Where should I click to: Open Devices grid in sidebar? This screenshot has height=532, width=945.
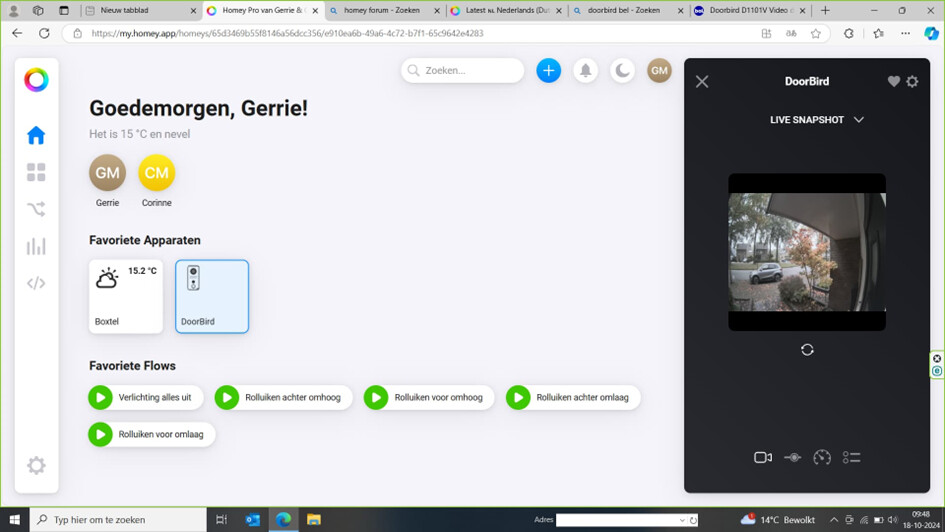pos(36,172)
